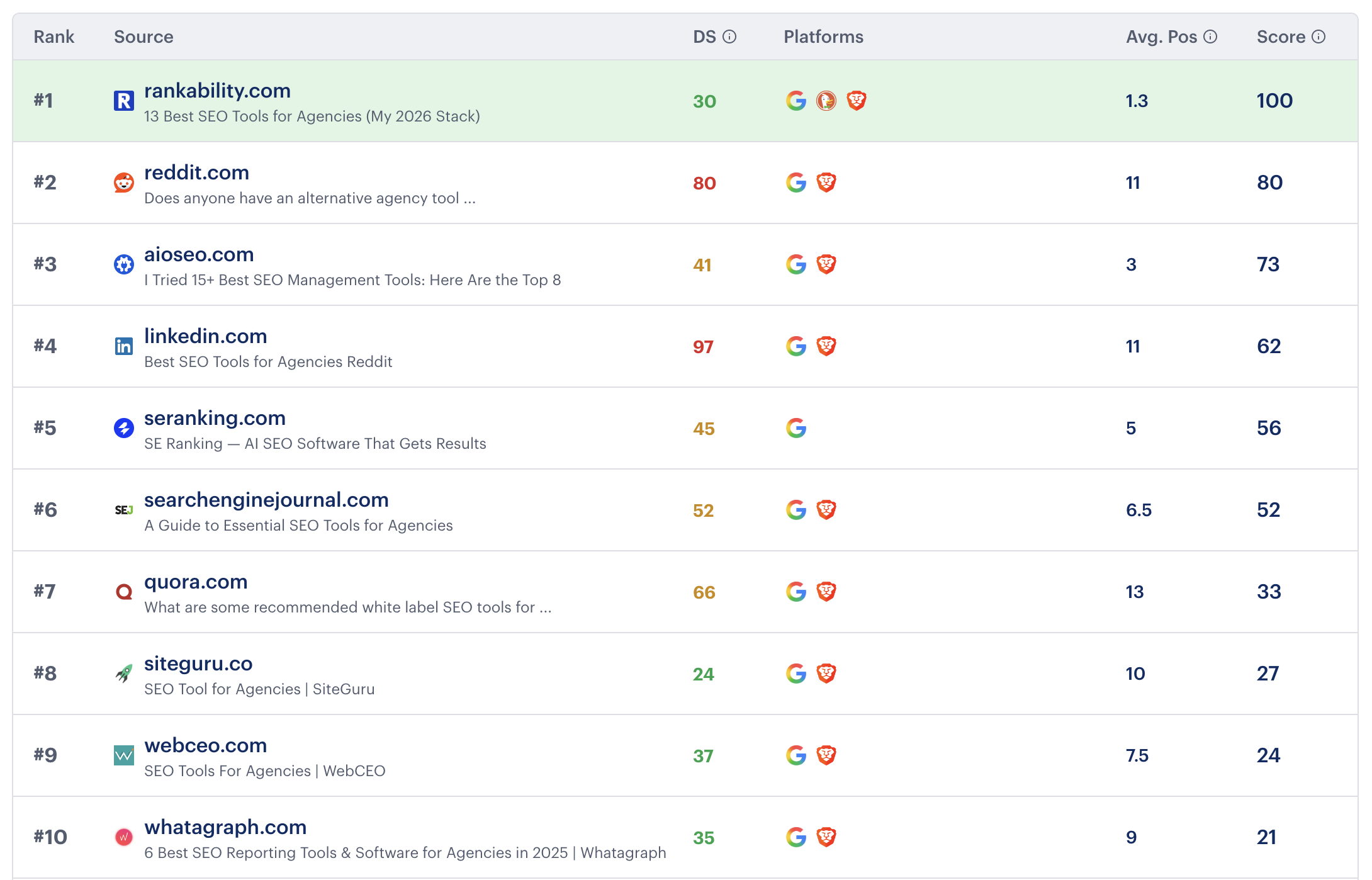Click the Quora favicon

click(124, 592)
